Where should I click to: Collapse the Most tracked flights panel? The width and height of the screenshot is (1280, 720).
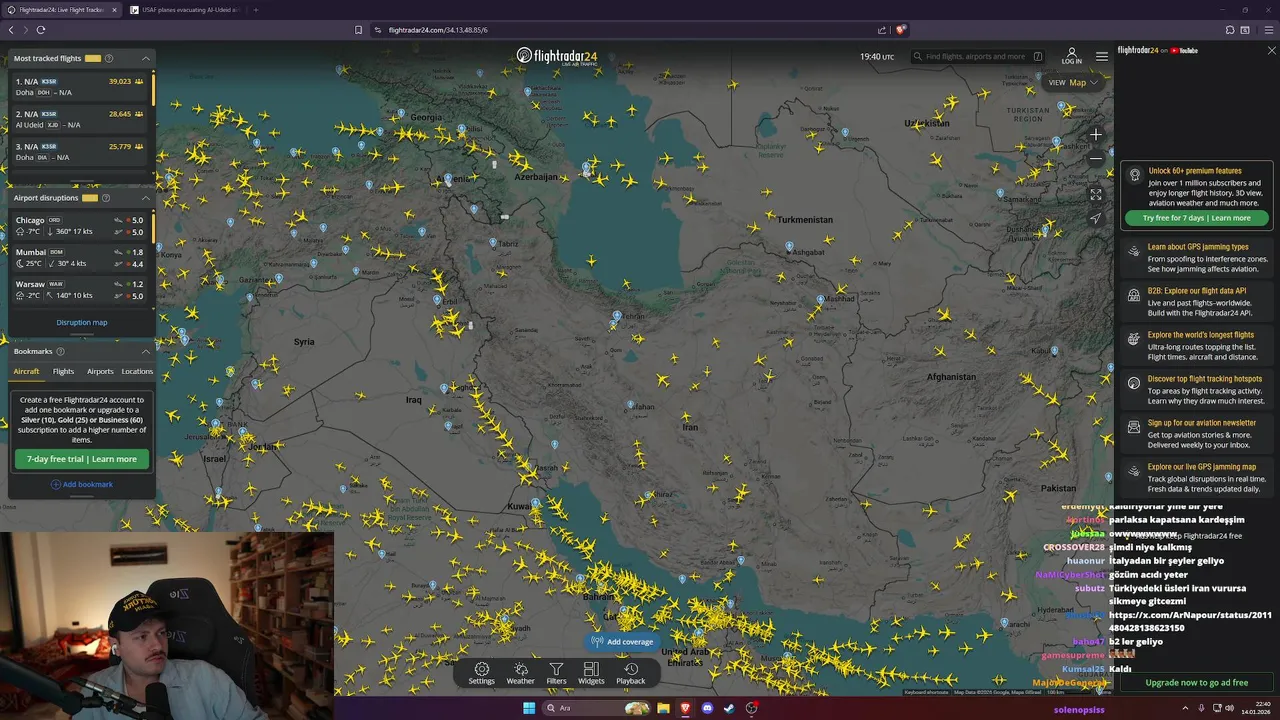coord(146,58)
